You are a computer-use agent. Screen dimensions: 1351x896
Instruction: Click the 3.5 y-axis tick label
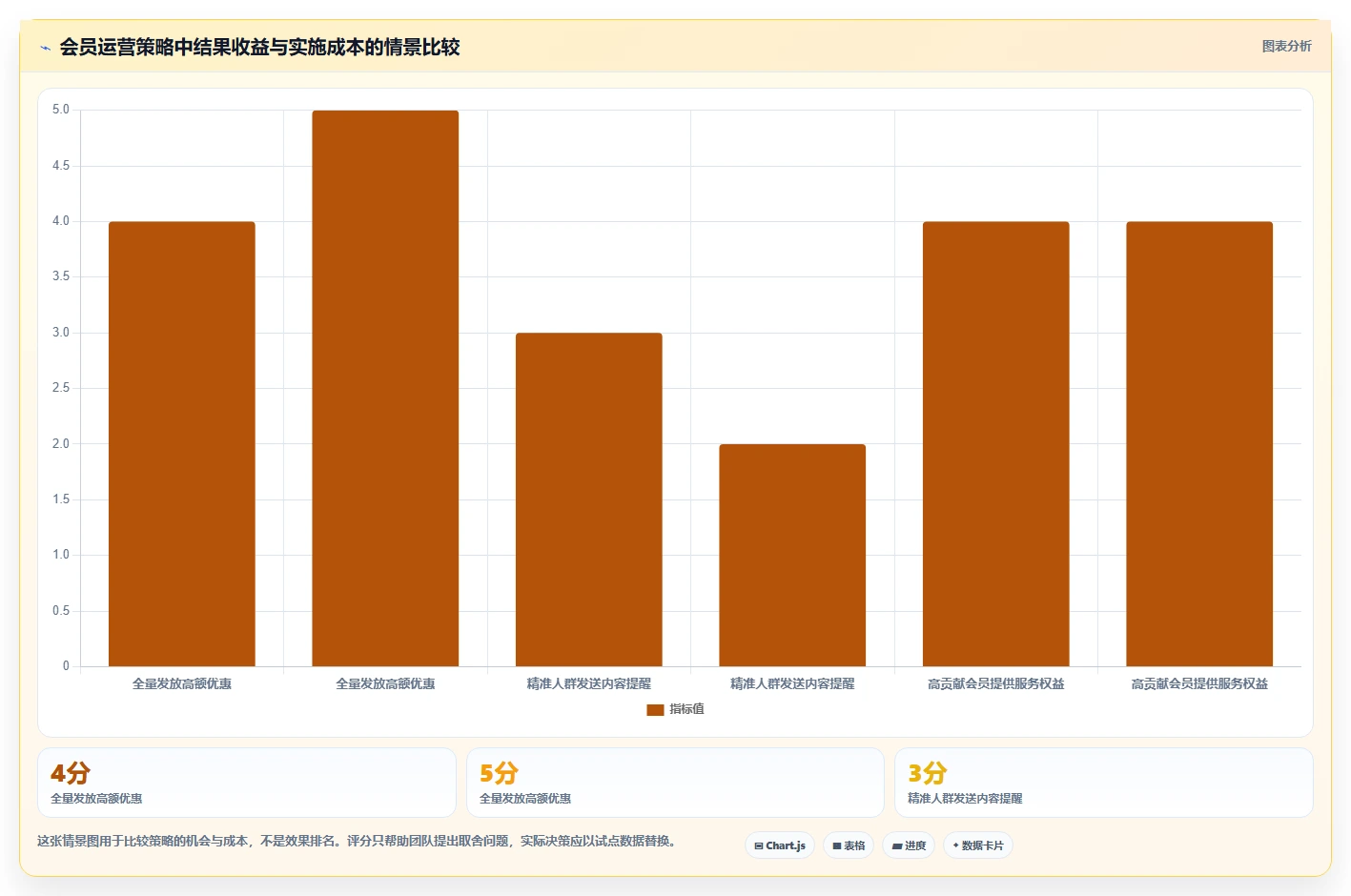61,276
